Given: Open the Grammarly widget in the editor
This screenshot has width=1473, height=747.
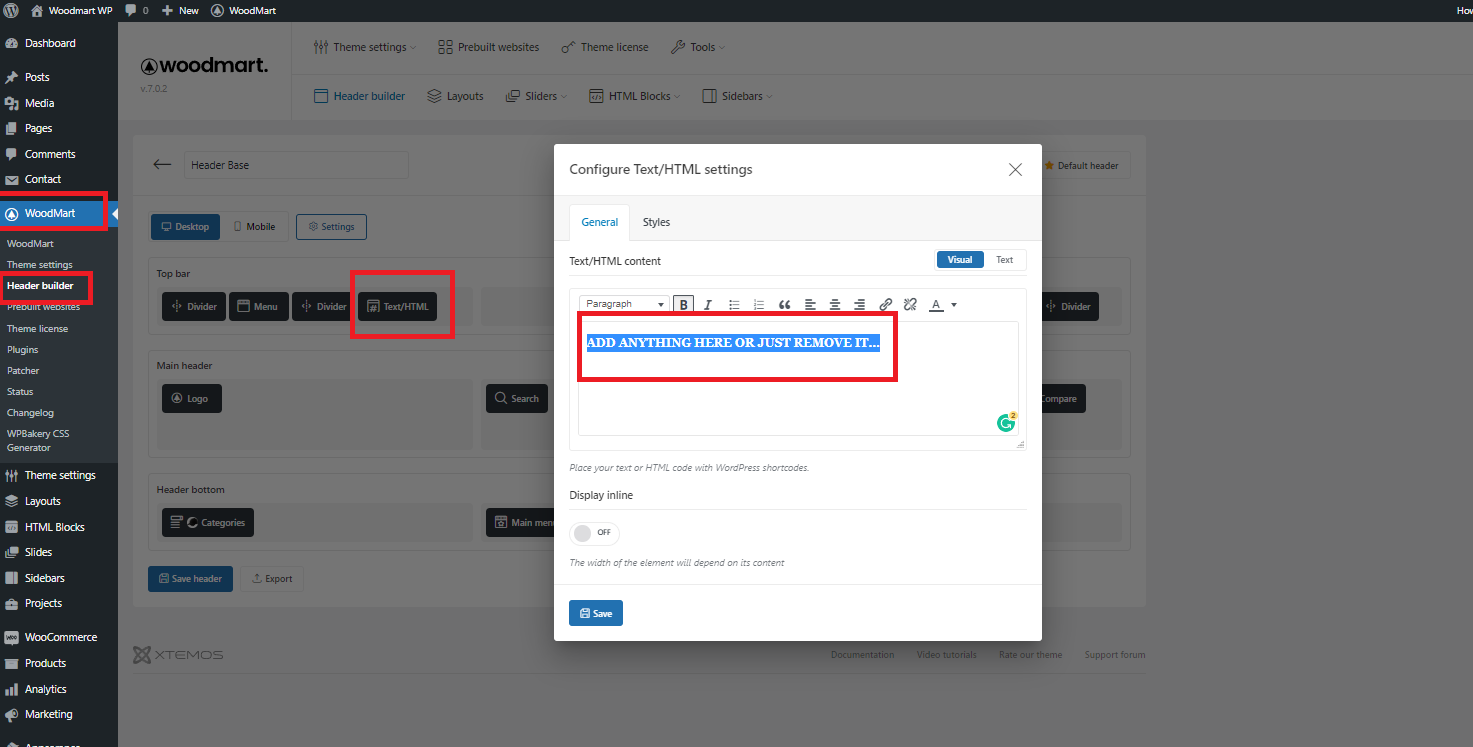Looking at the screenshot, I should [1006, 423].
